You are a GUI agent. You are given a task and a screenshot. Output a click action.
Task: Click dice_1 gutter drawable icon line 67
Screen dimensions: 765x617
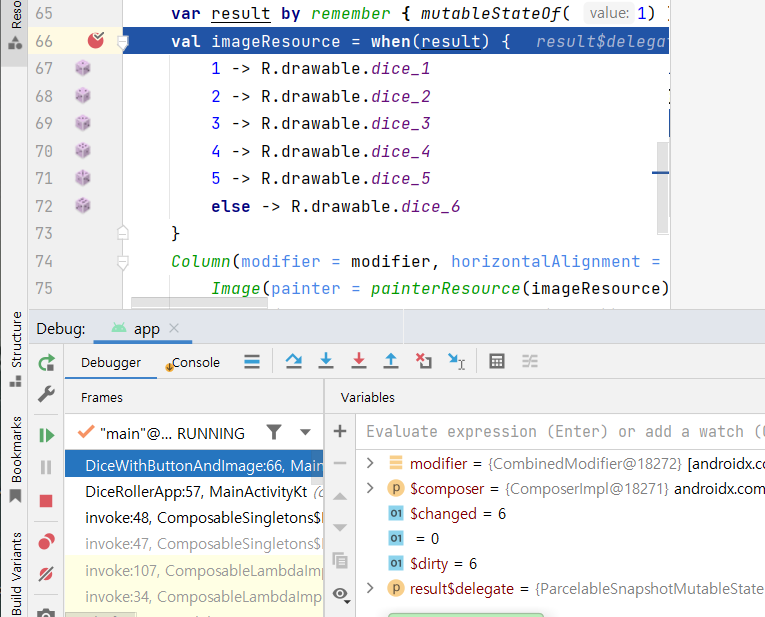[83, 68]
